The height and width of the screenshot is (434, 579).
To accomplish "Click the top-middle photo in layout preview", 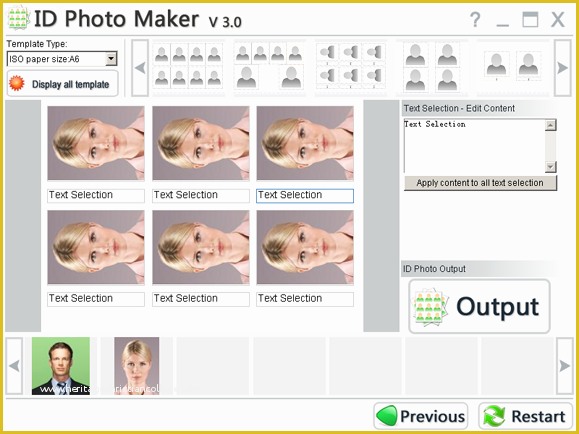I will click(201, 143).
